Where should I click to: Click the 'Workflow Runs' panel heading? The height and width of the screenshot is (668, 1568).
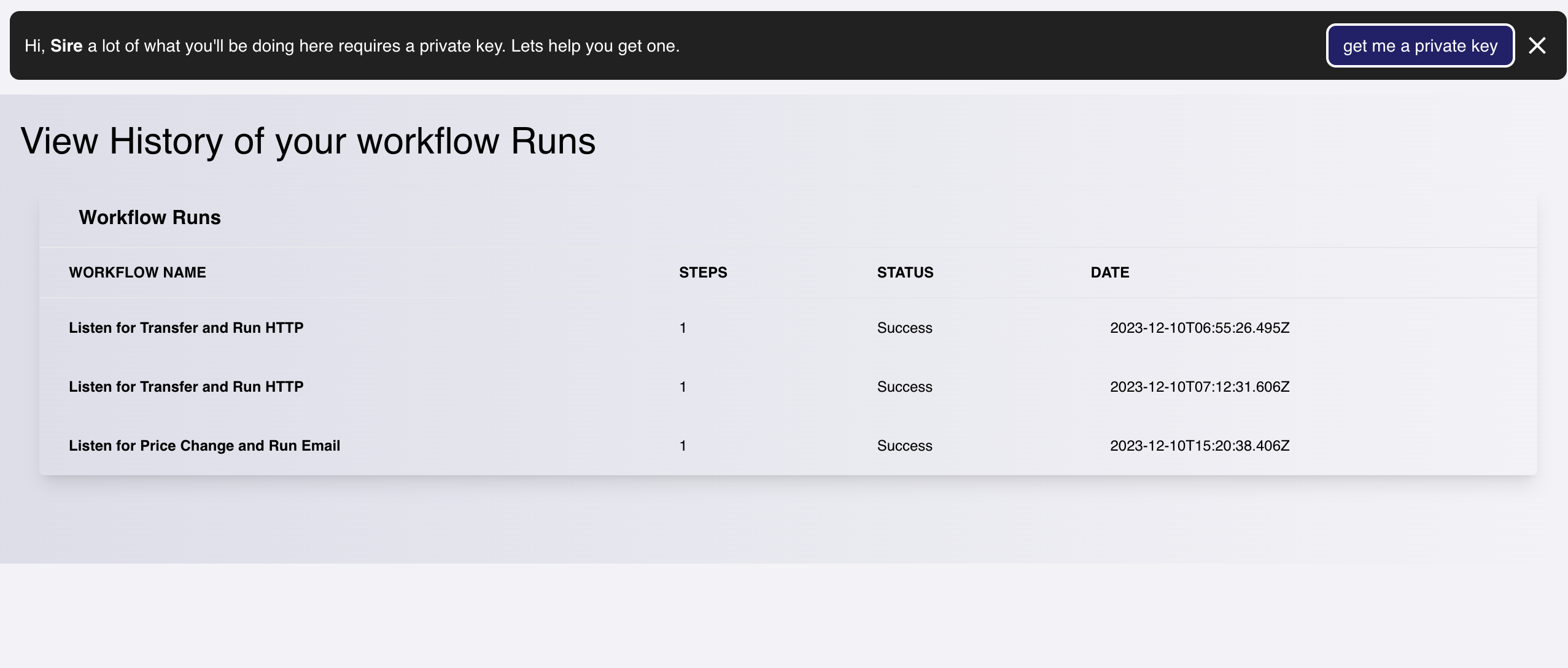coord(150,217)
